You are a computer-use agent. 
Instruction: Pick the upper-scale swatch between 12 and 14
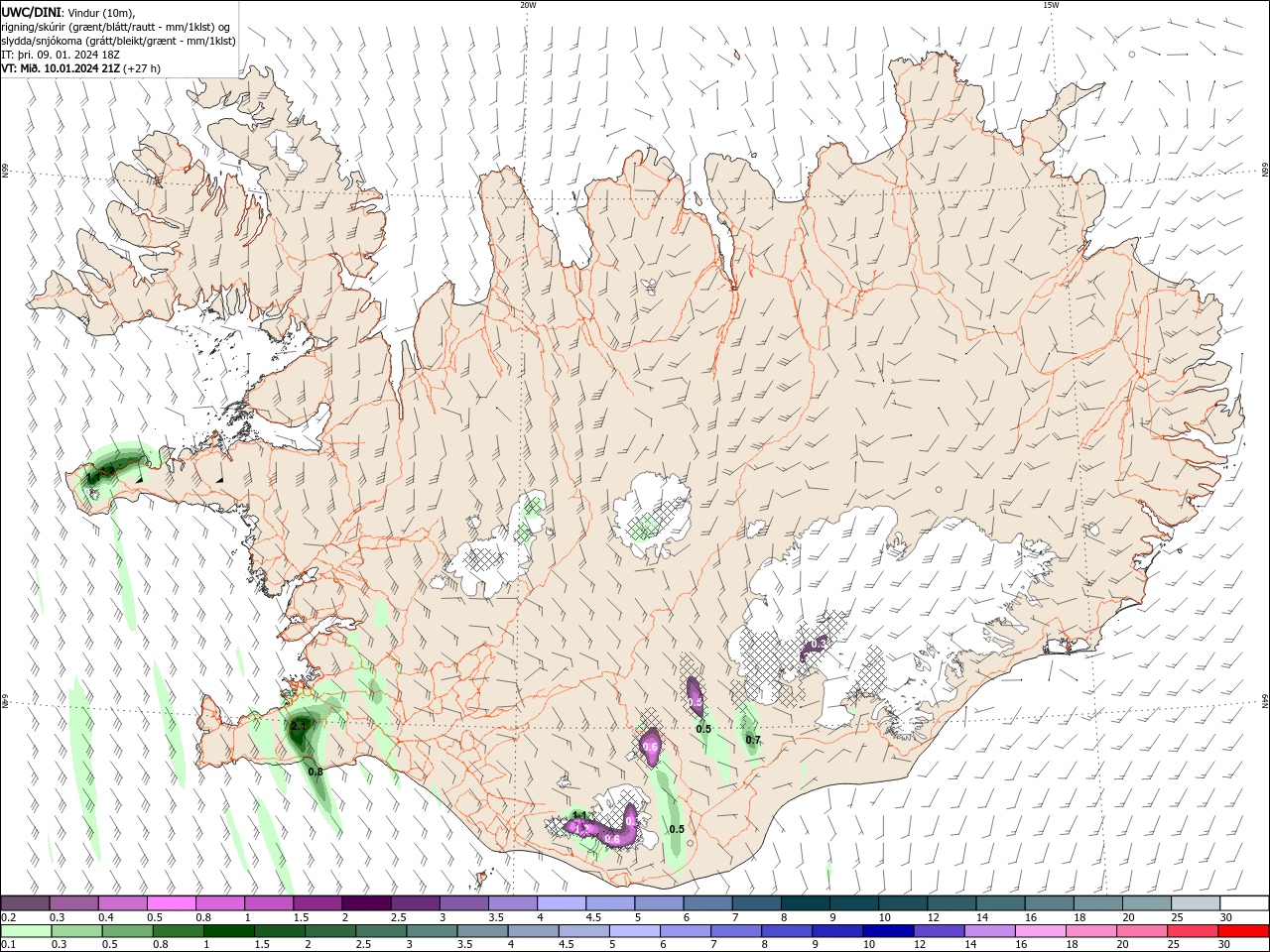tap(952, 903)
